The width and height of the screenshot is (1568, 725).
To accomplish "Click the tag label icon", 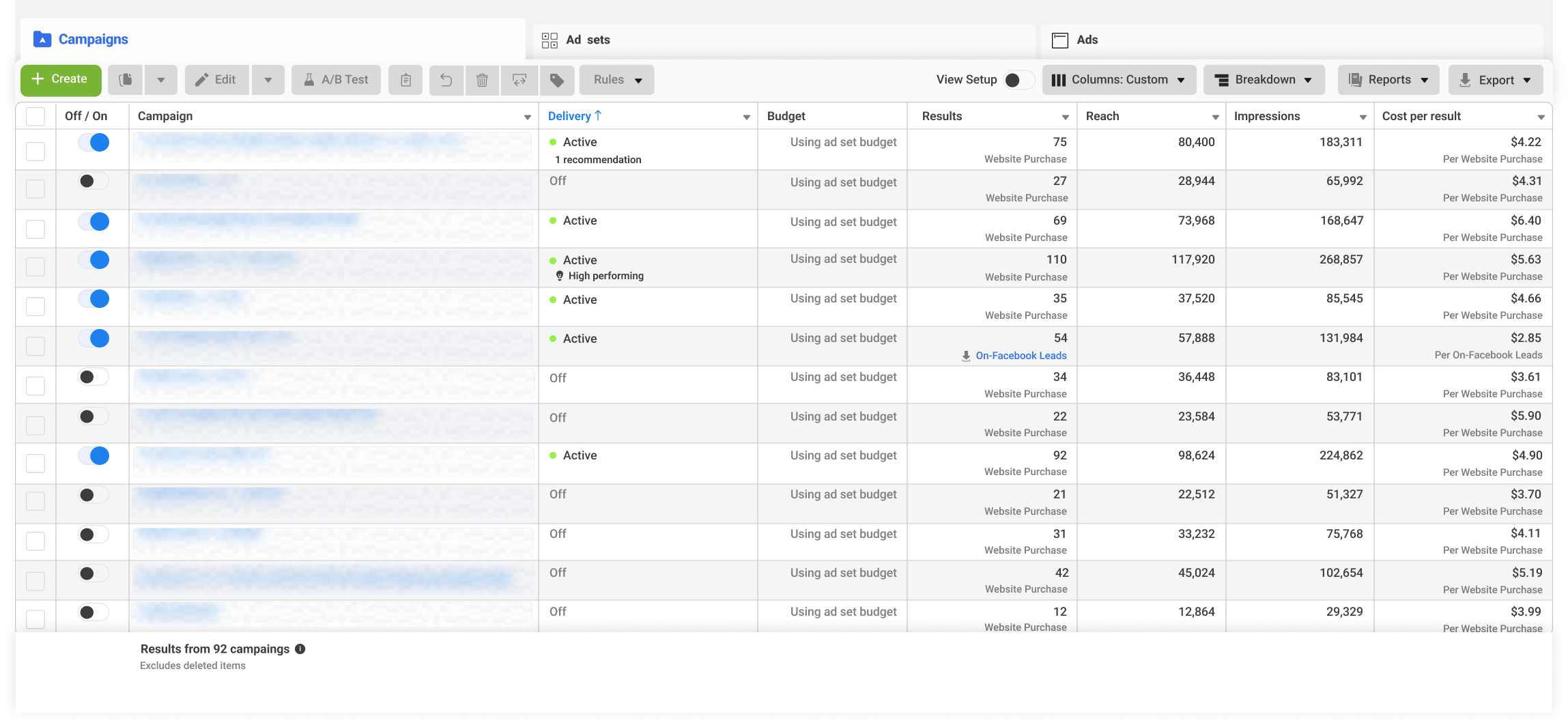I will pyautogui.click(x=557, y=80).
